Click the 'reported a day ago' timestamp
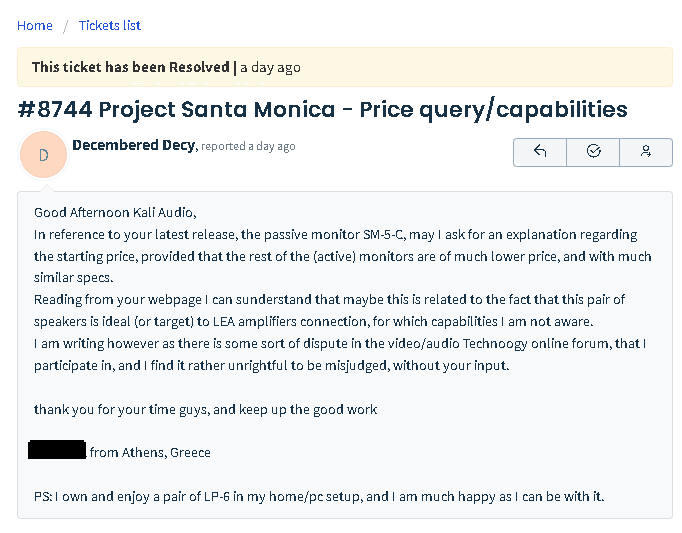The width and height of the screenshot is (682, 533). pyautogui.click(x=248, y=146)
